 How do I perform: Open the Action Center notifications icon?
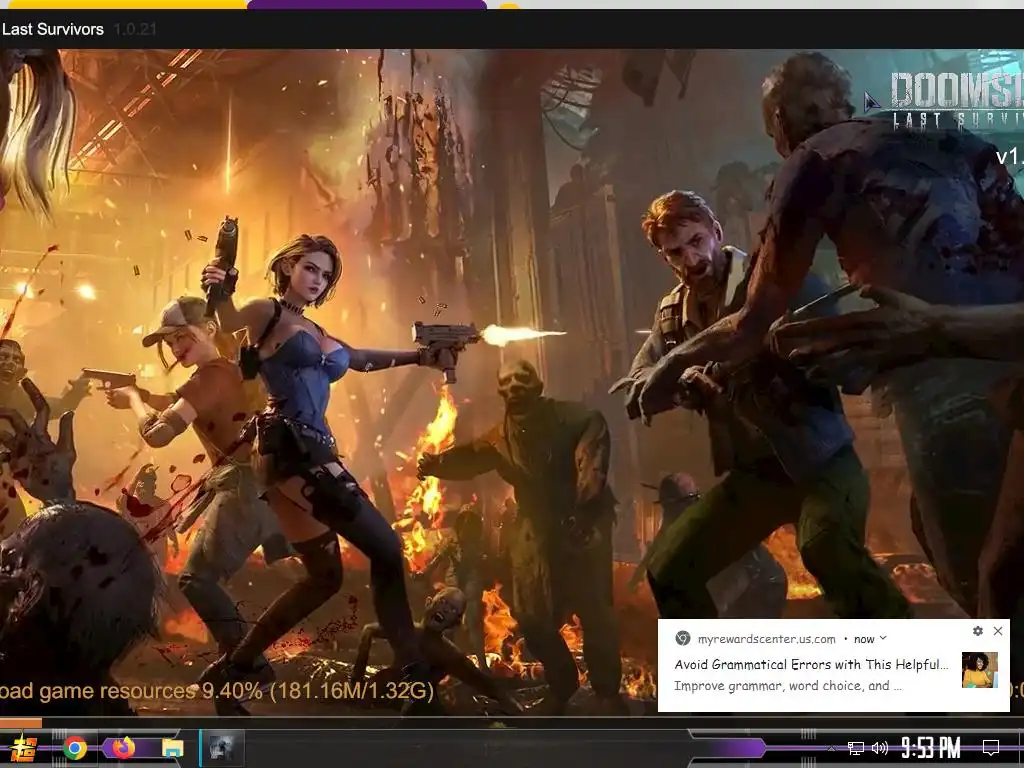pos(991,748)
